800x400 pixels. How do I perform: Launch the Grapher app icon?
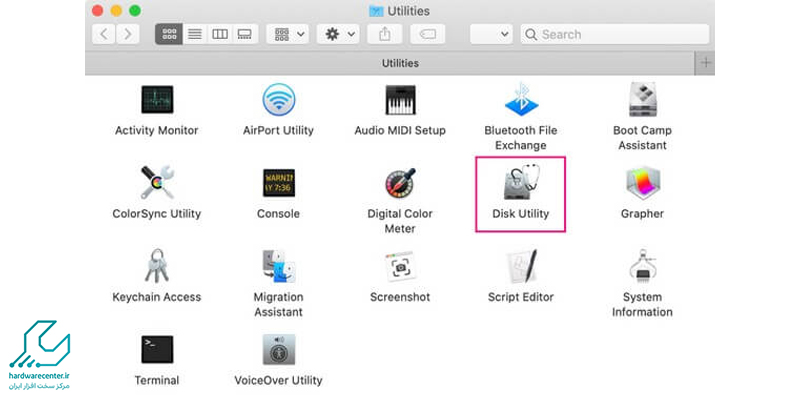pos(642,183)
